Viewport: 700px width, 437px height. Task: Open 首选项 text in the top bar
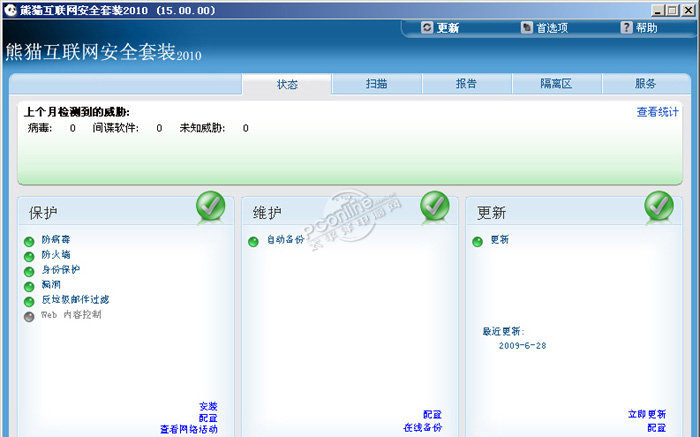tap(552, 28)
